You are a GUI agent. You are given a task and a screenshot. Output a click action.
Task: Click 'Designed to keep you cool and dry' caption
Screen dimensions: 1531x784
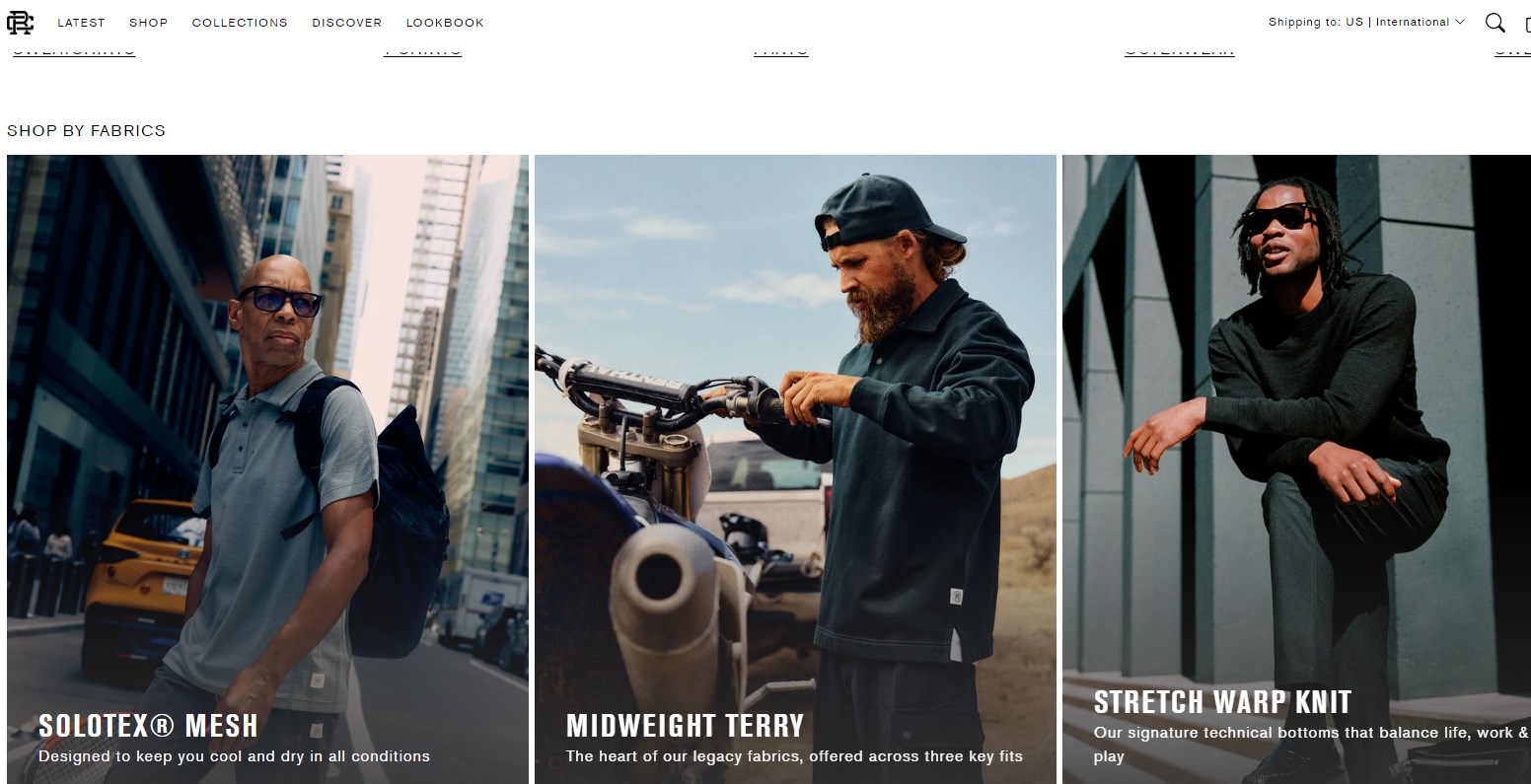(234, 756)
